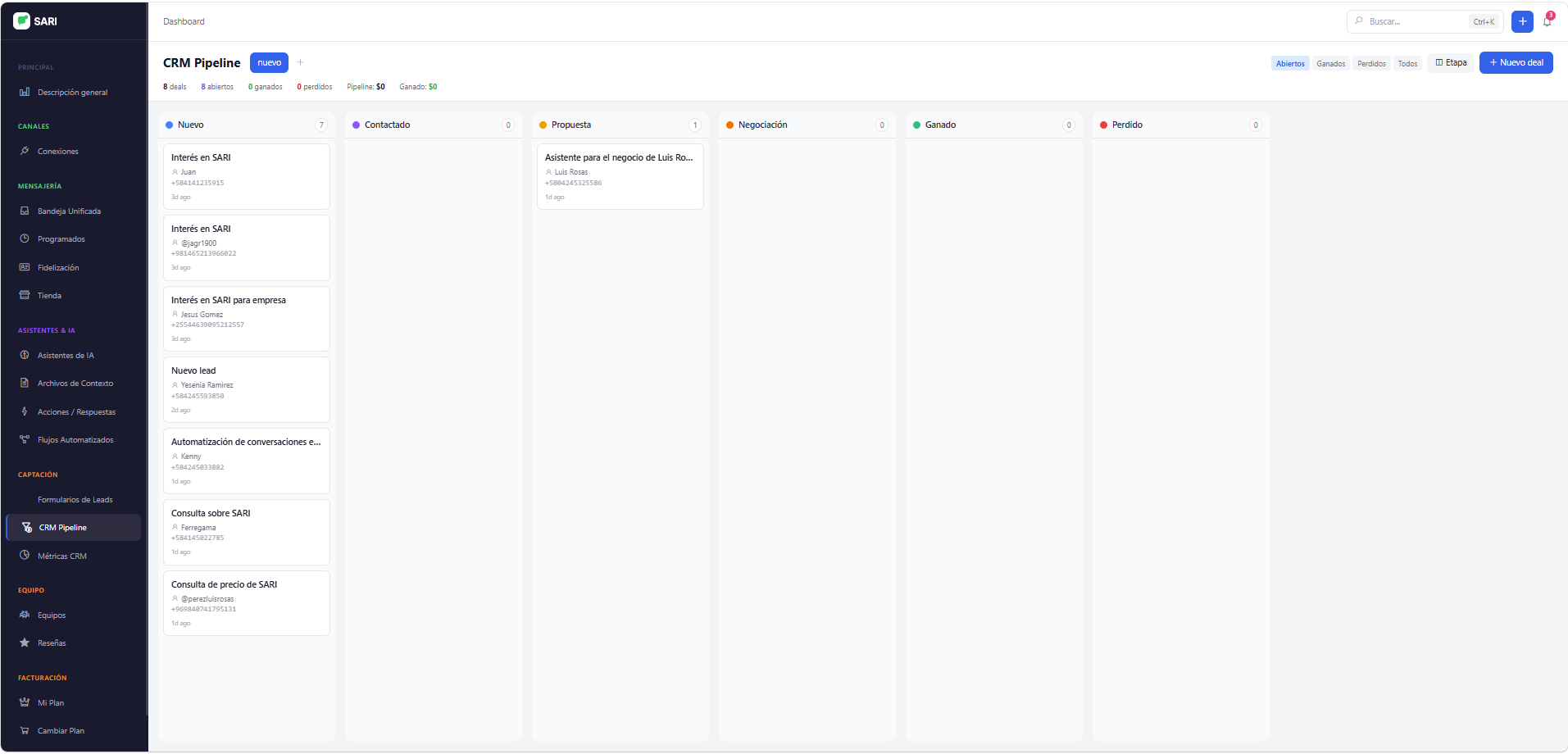The width and height of the screenshot is (1568, 754).
Task: Click the blue plus quick-add button
Action: click(x=1522, y=21)
